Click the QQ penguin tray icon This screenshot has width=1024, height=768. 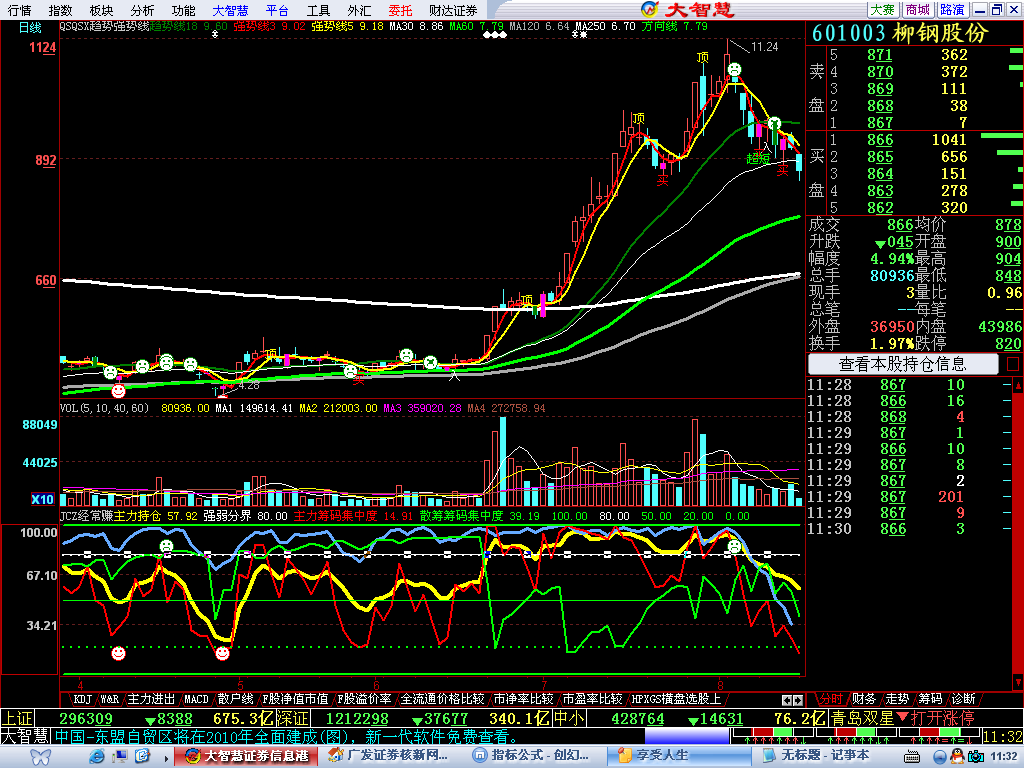957,757
